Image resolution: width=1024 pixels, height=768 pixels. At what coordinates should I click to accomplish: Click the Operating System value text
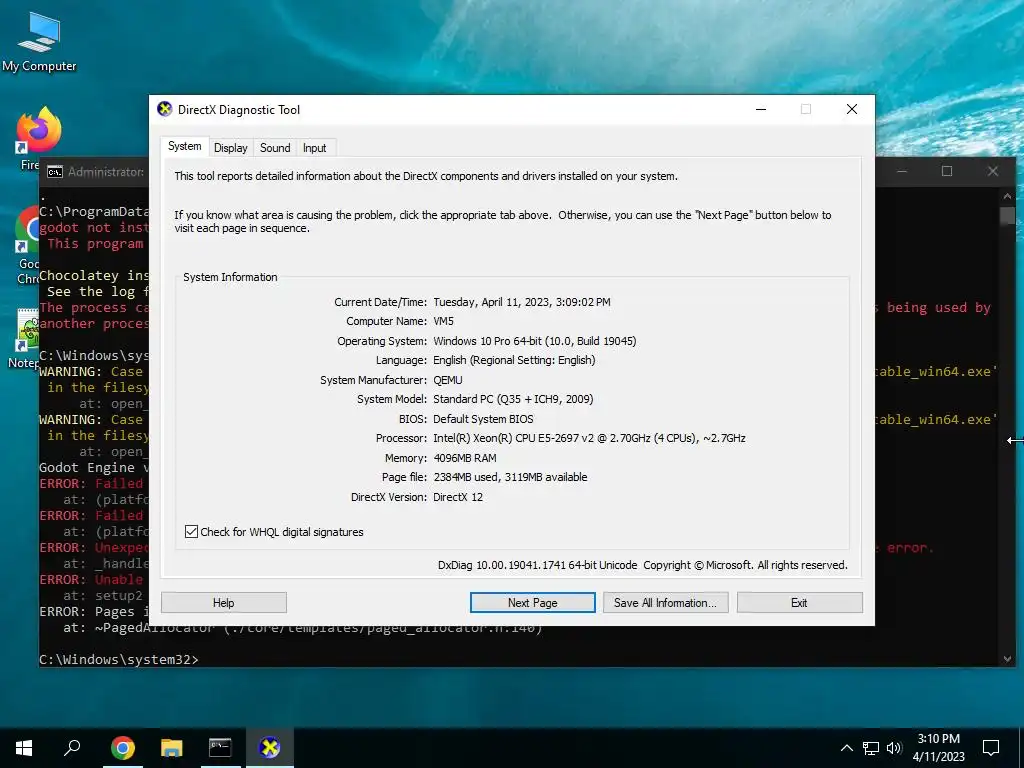point(534,341)
